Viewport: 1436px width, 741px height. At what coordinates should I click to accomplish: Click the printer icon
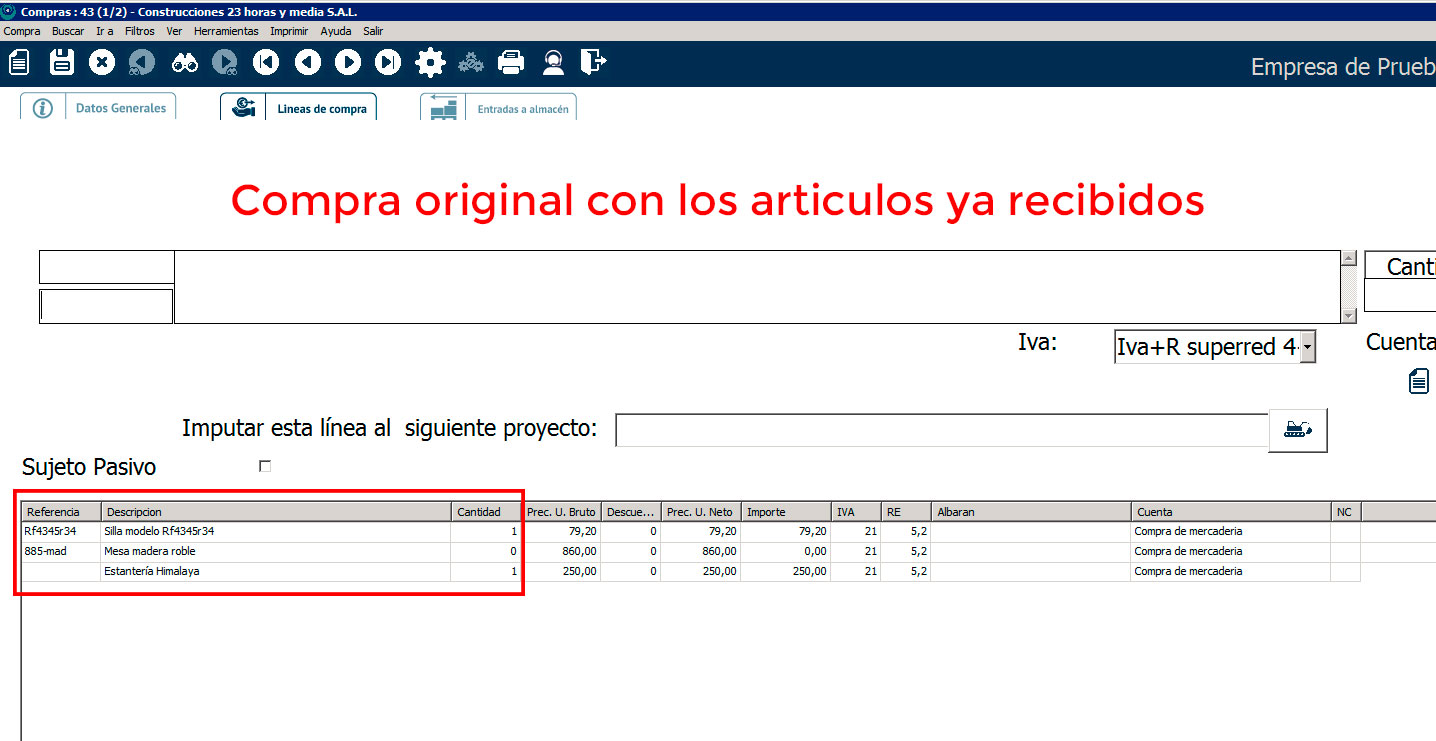tap(511, 63)
